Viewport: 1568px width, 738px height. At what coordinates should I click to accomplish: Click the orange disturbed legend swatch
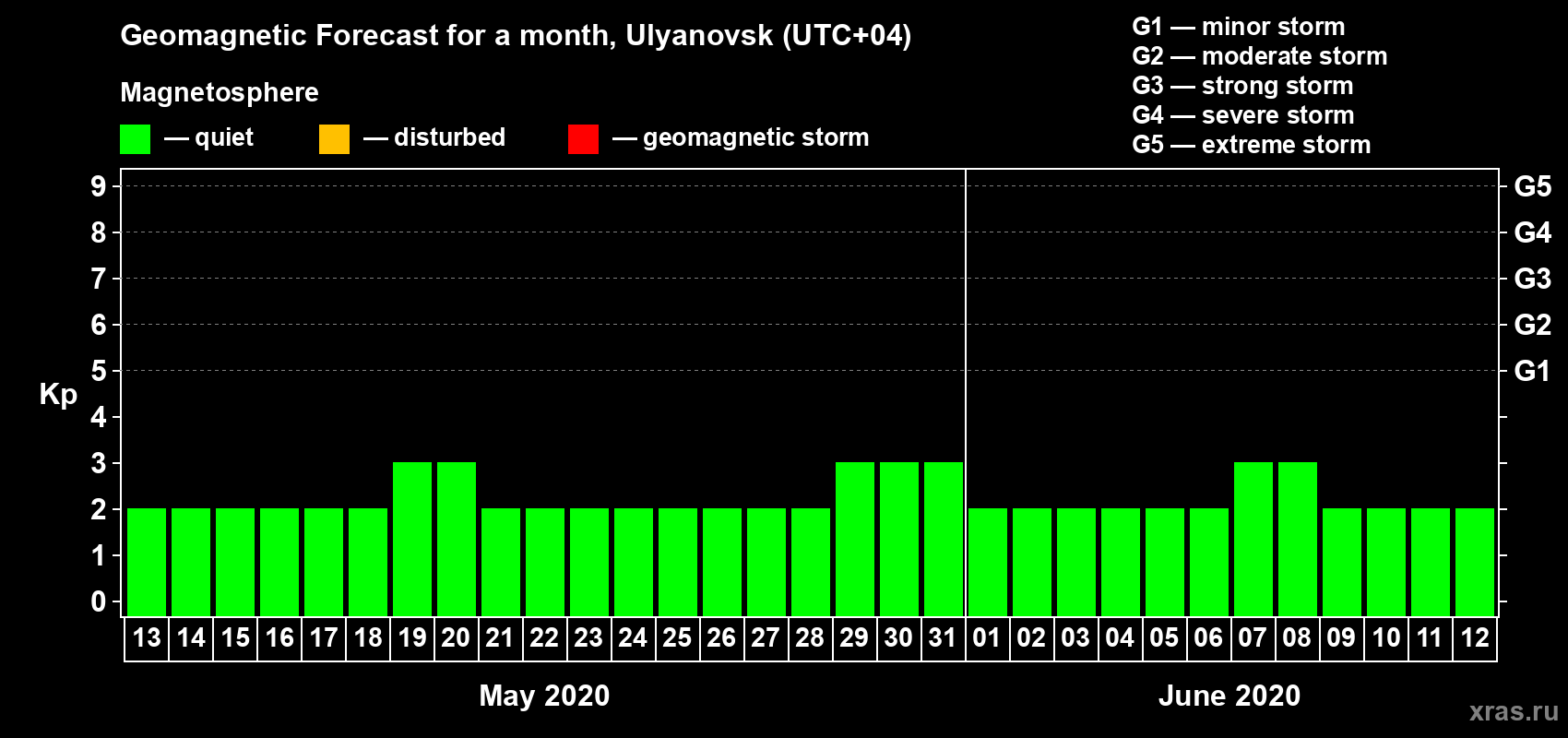pyautogui.click(x=334, y=139)
